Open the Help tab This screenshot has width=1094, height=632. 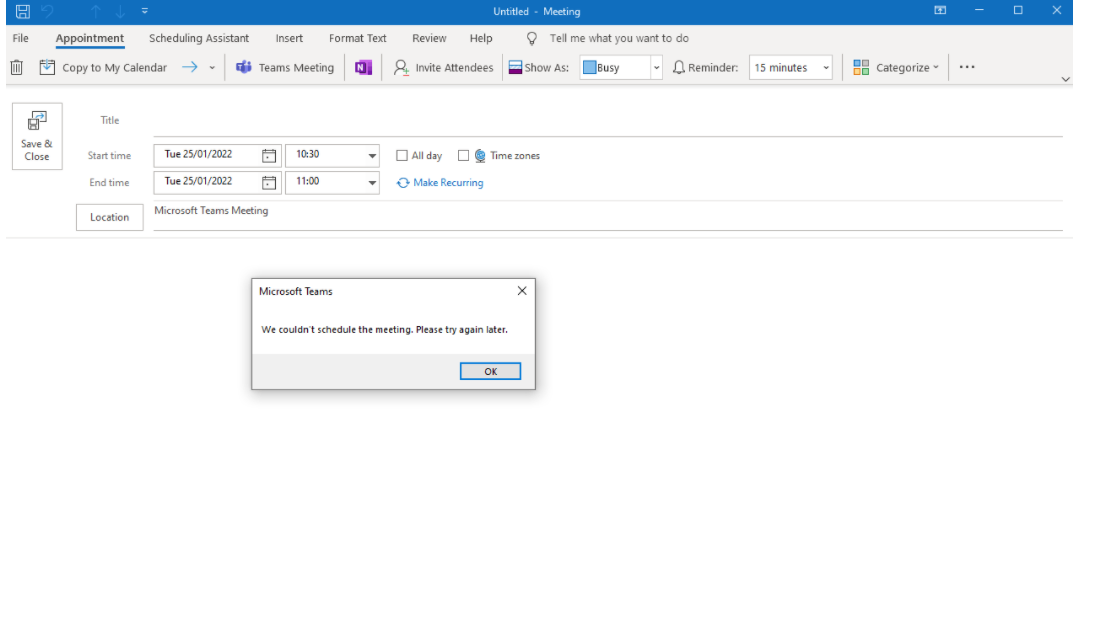(481, 38)
